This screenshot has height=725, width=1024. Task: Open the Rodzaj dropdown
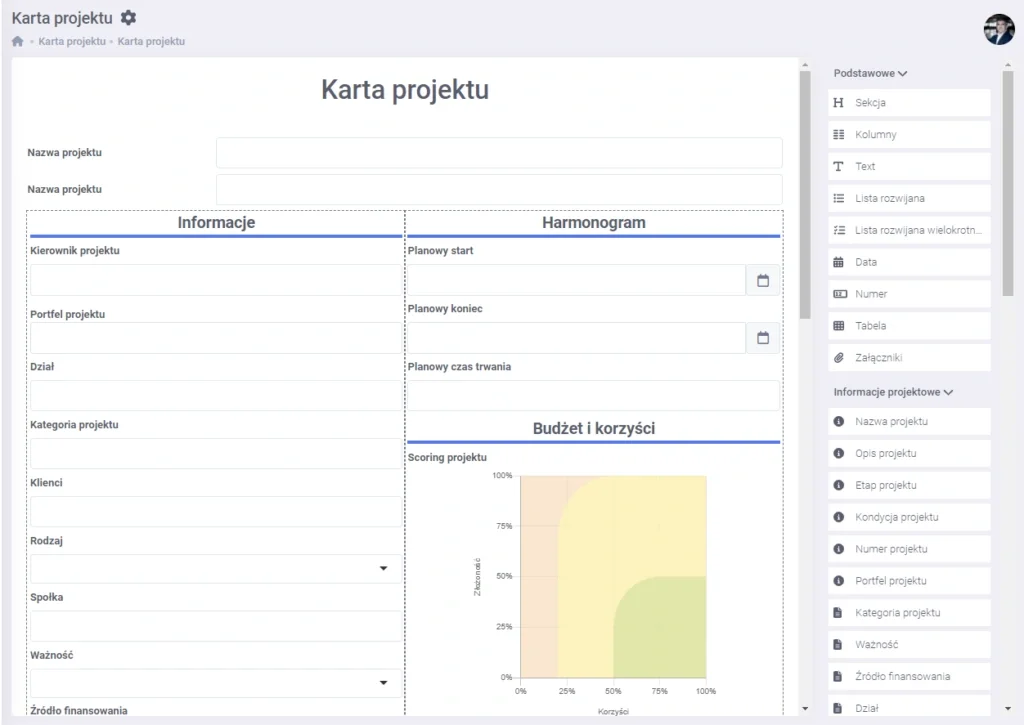[216, 569]
